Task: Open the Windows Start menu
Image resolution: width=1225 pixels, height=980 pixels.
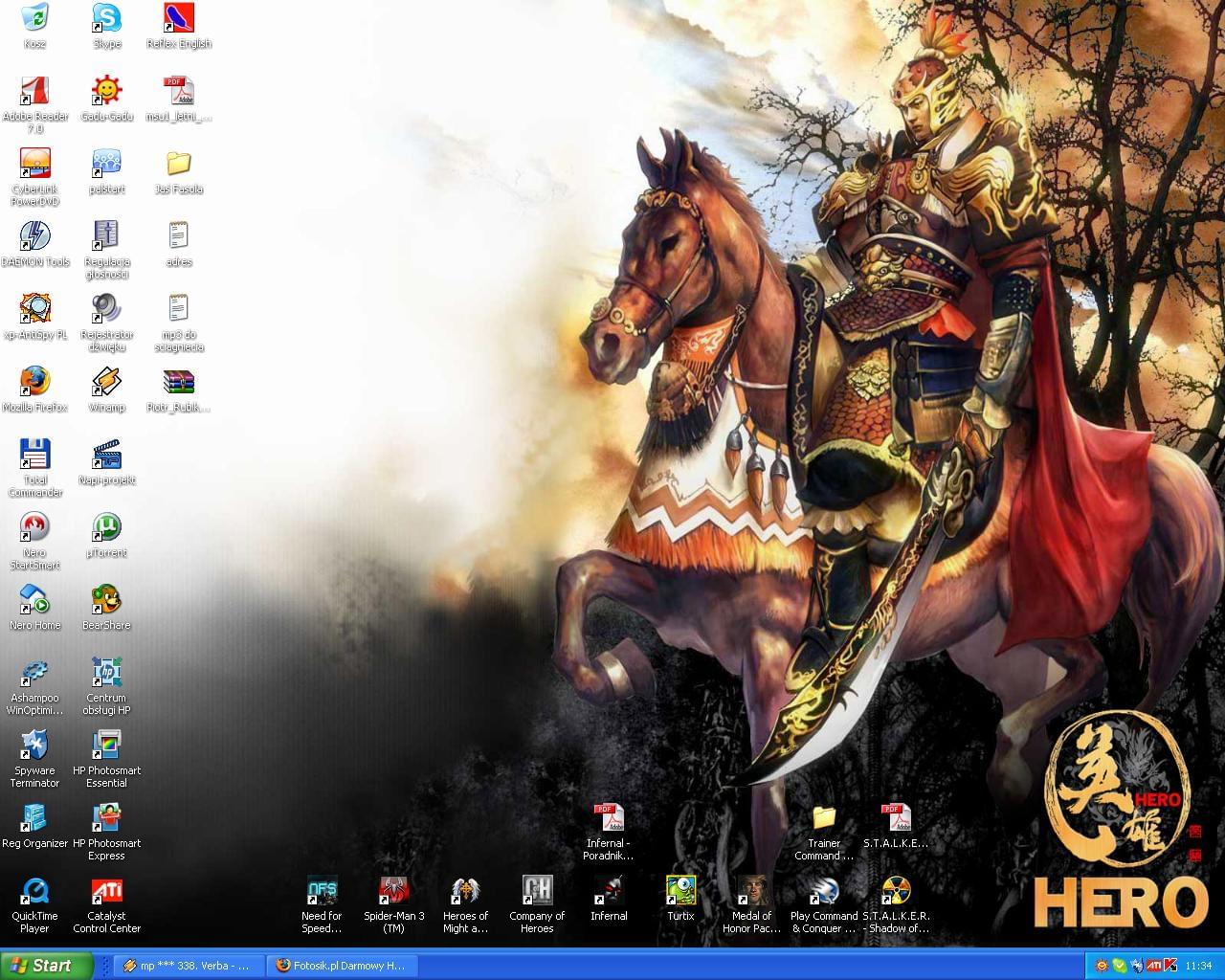Action: pos(47,966)
